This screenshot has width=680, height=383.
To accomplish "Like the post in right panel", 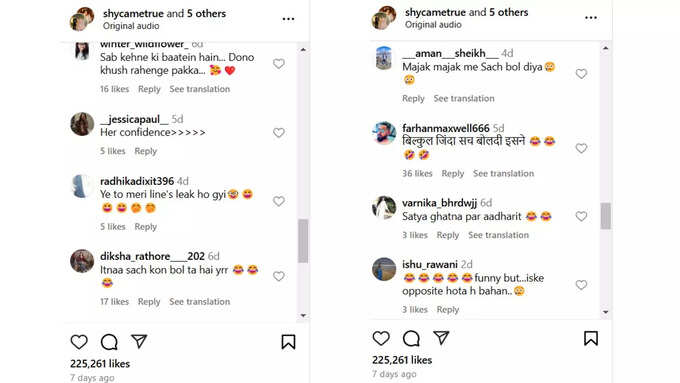I will pos(381,338).
